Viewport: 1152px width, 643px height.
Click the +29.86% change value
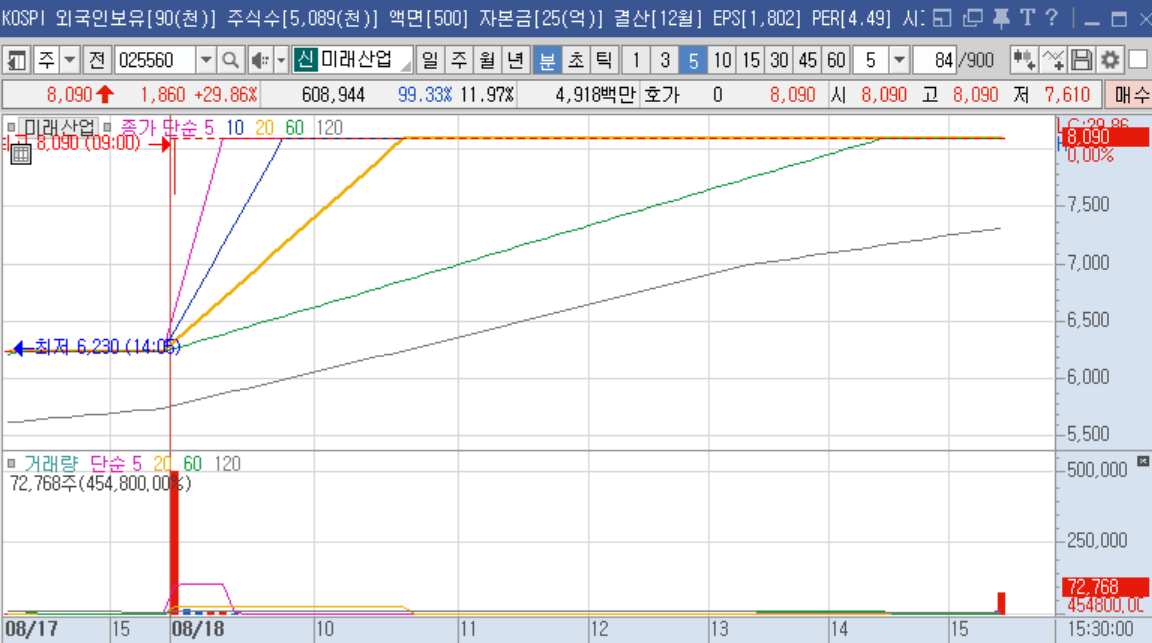pos(226,95)
